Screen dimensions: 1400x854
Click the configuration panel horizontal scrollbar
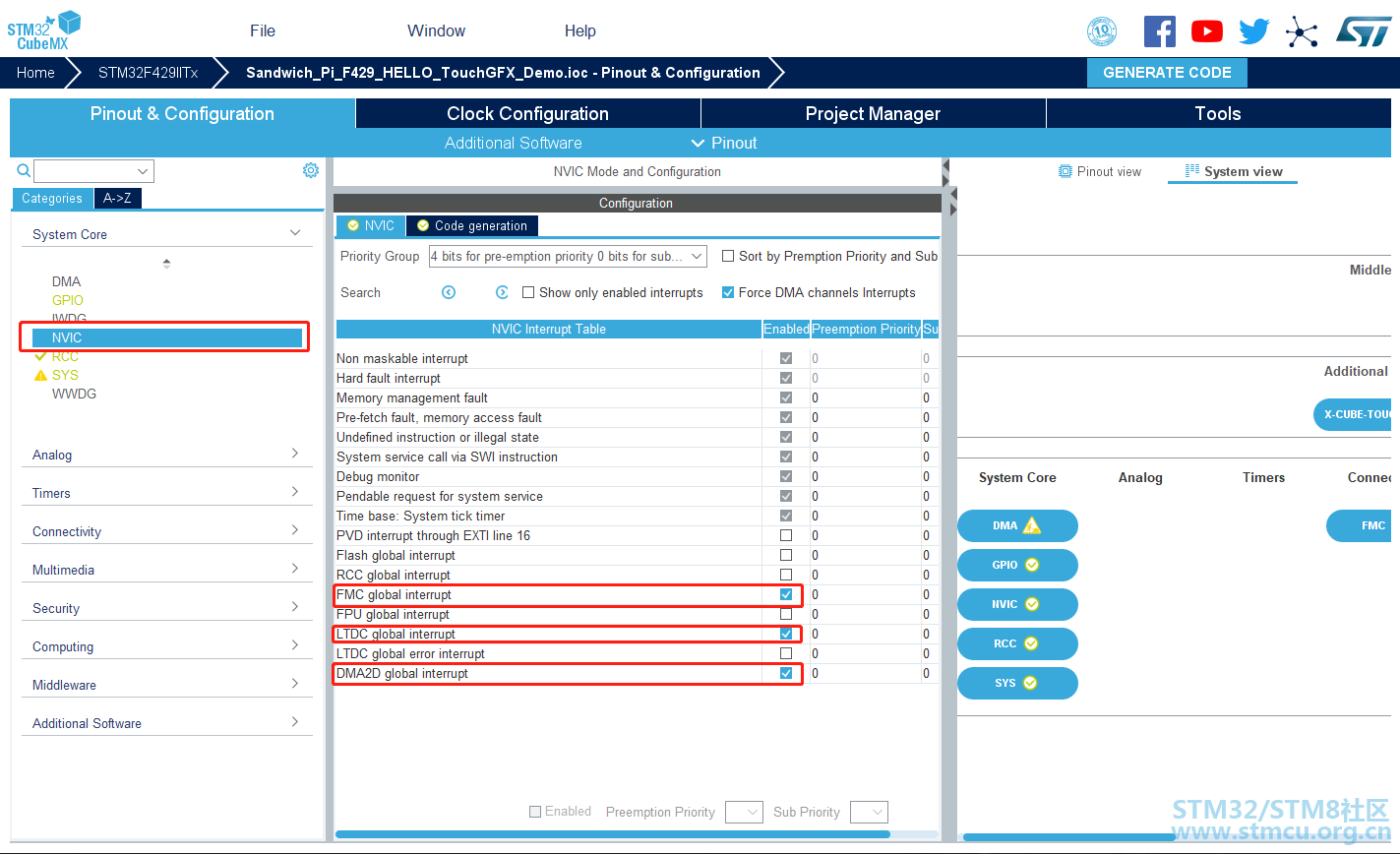[613, 834]
